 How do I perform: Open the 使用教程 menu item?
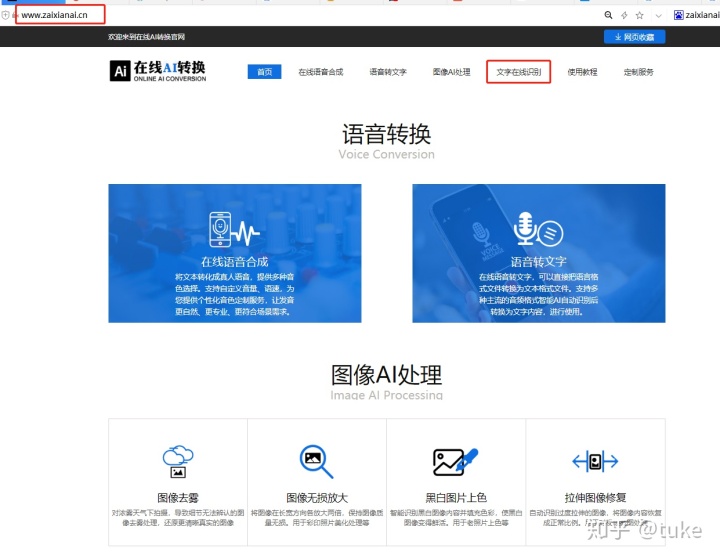(582, 72)
